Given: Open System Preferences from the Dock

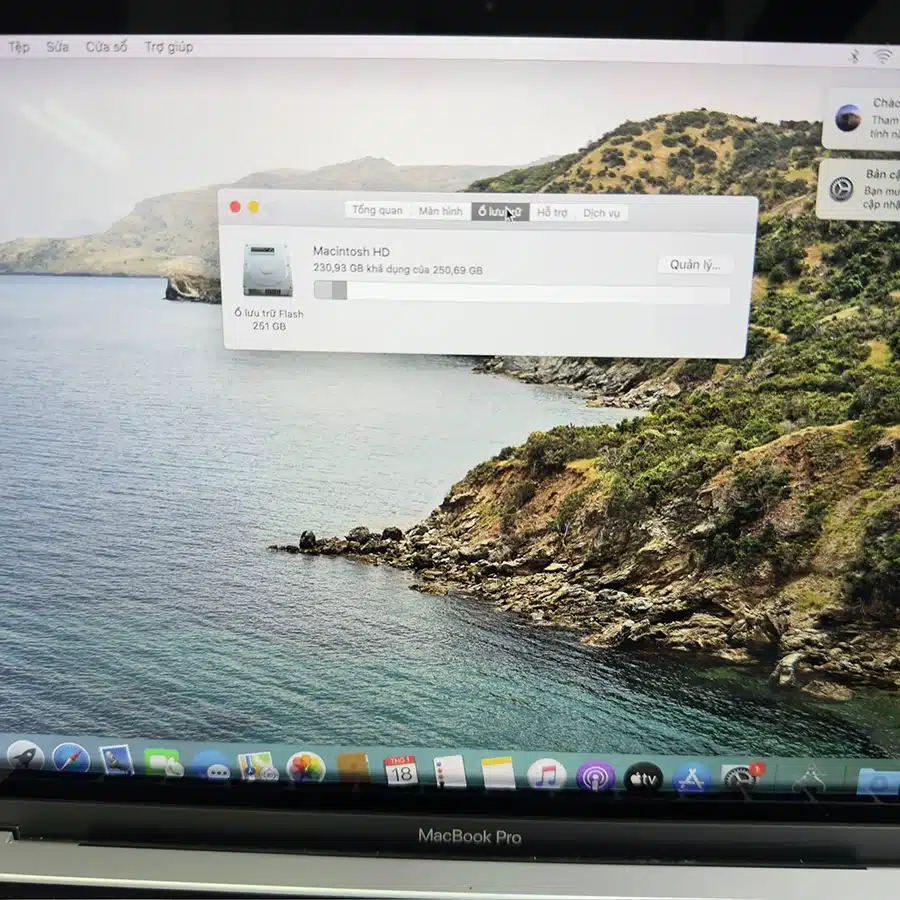Looking at the screenshot, I should click(740, 778).
